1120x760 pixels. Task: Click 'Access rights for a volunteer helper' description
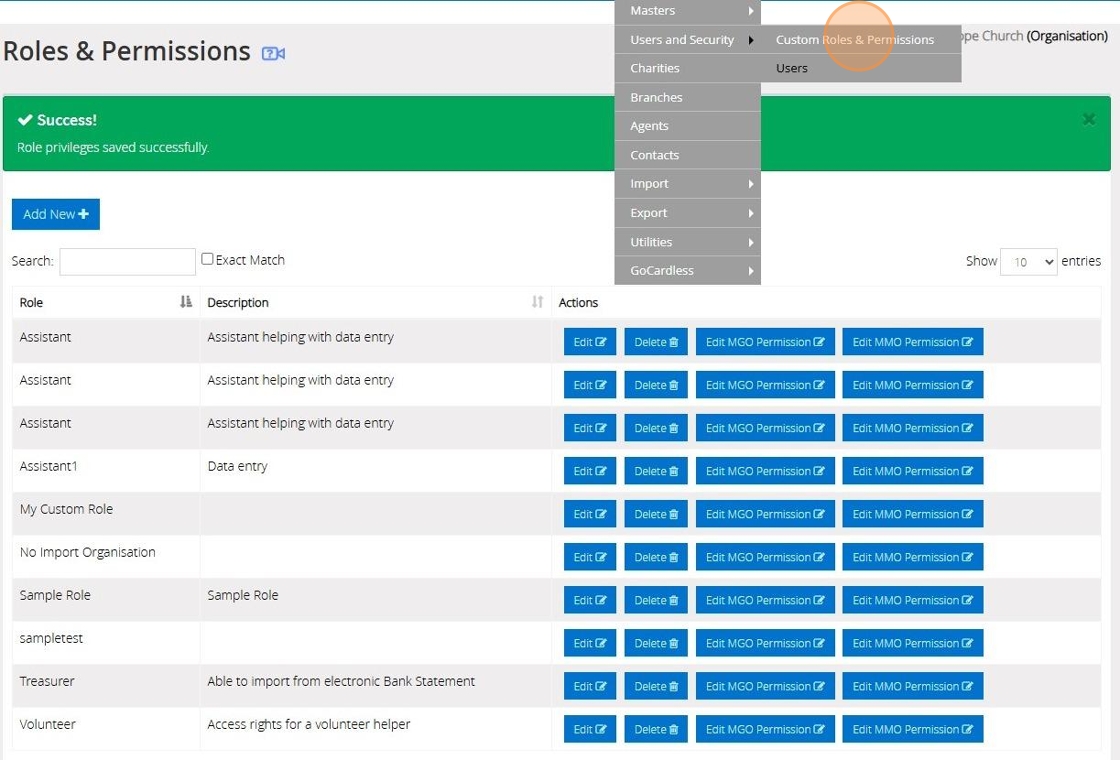pos(309,724)
